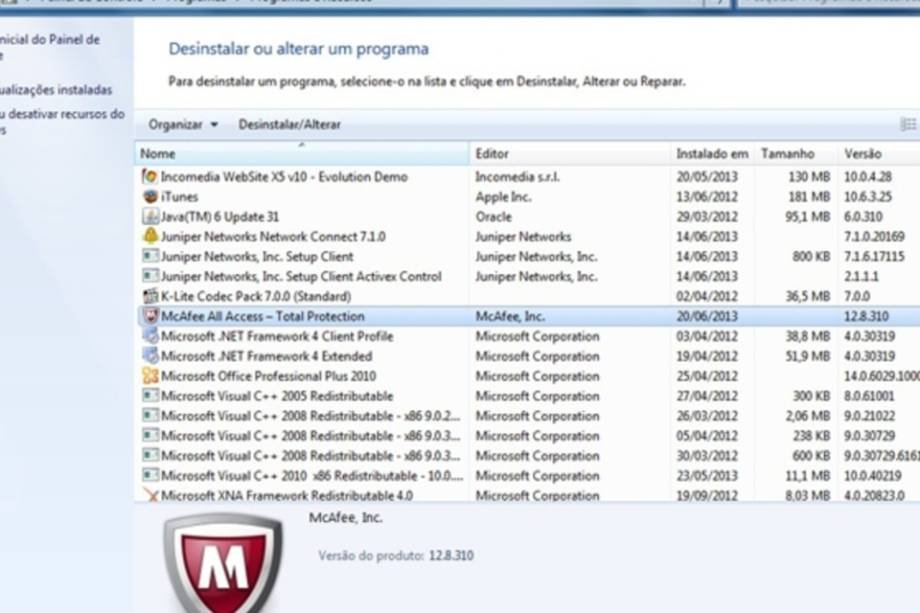Click the Microsoft XNA Framework icon
920x613 pixels.
[x=150, y=496]
